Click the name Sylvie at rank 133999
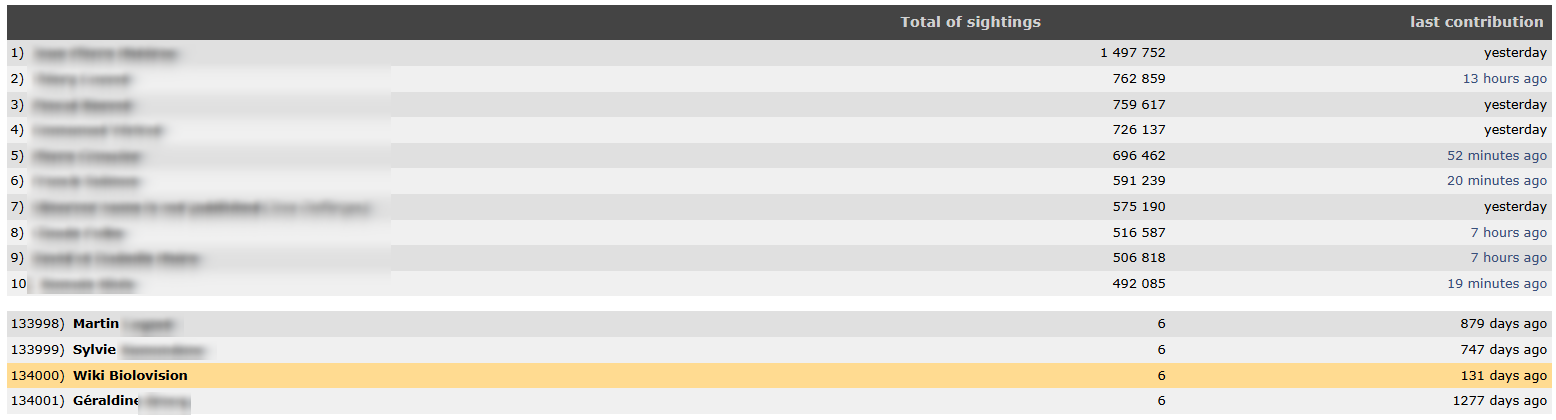The width and height of the screenshot is (1556, 420). pos(94,350)
